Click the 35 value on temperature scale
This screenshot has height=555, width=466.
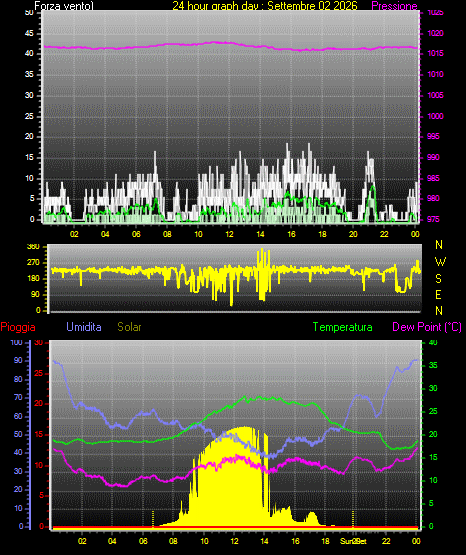[433, 365]
